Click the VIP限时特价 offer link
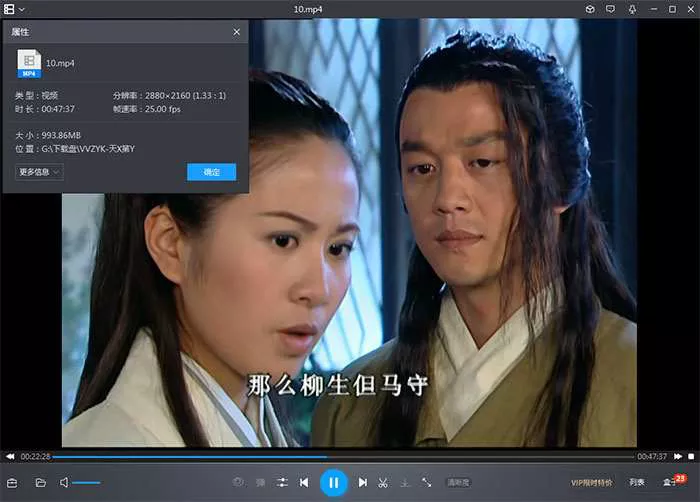The width and height of the screenshot is (700, 502). tap(592, 483)
